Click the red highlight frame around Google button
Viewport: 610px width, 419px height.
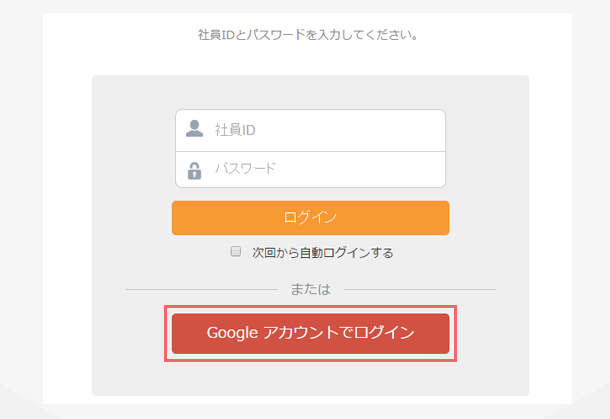point(310,307)
